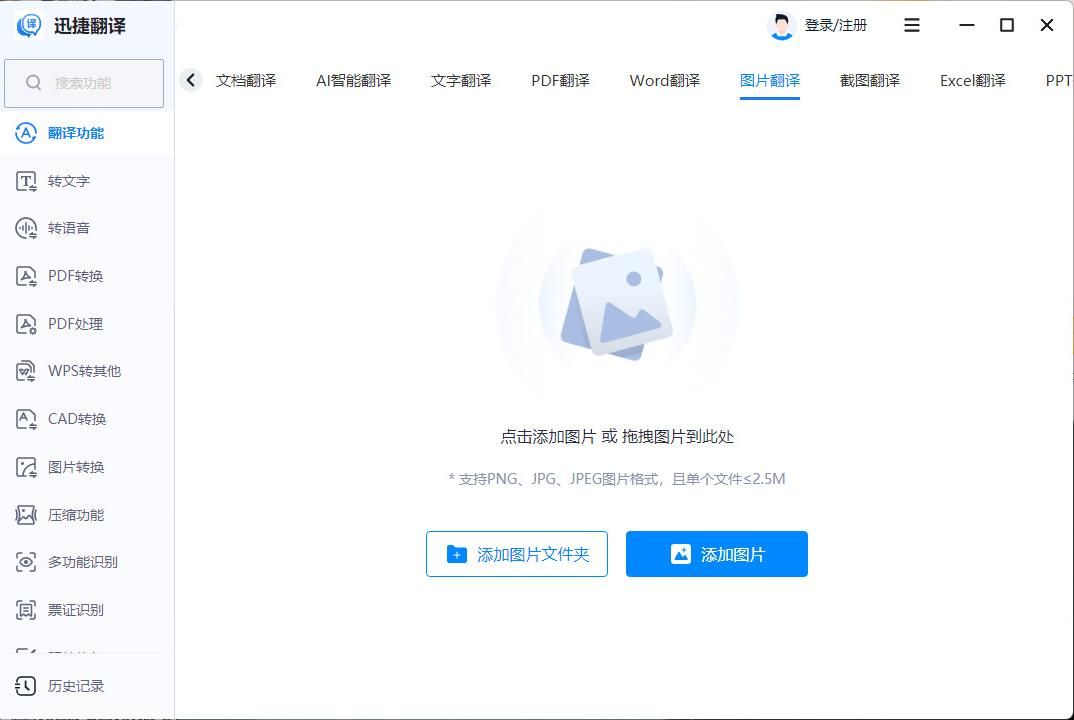This screenshot has width=1074, height=720.
Task: Click the PDF处理 sidebar icon
Action: pyautogui.click(x=26, y=324)
